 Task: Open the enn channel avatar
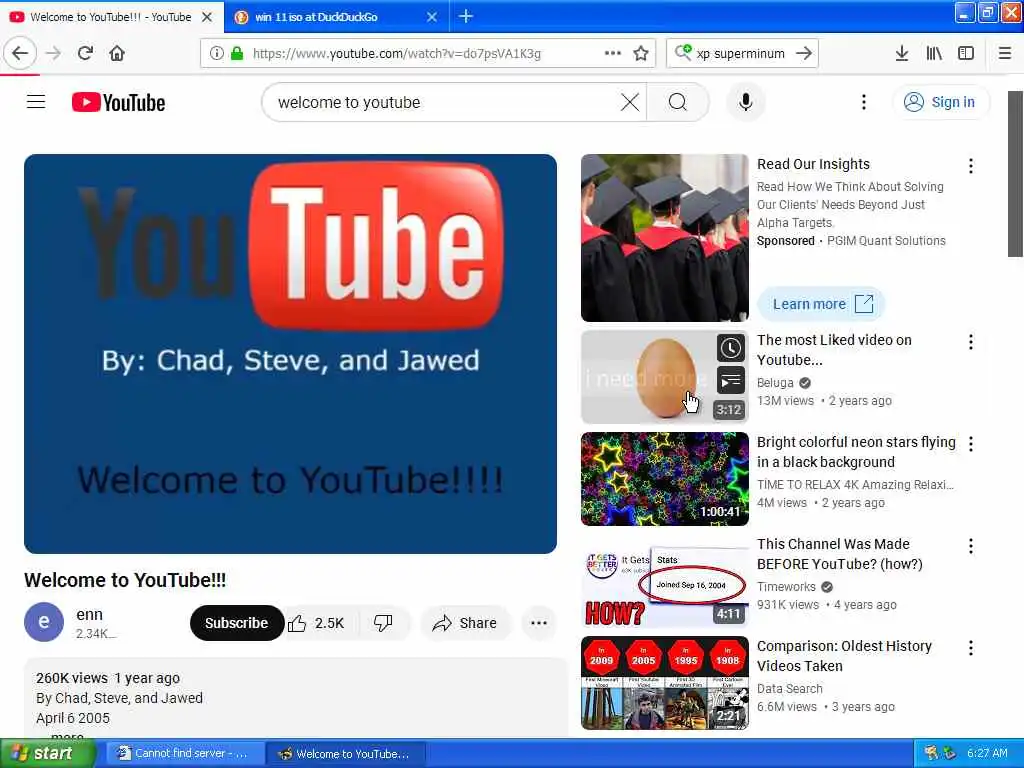(44, 622)
